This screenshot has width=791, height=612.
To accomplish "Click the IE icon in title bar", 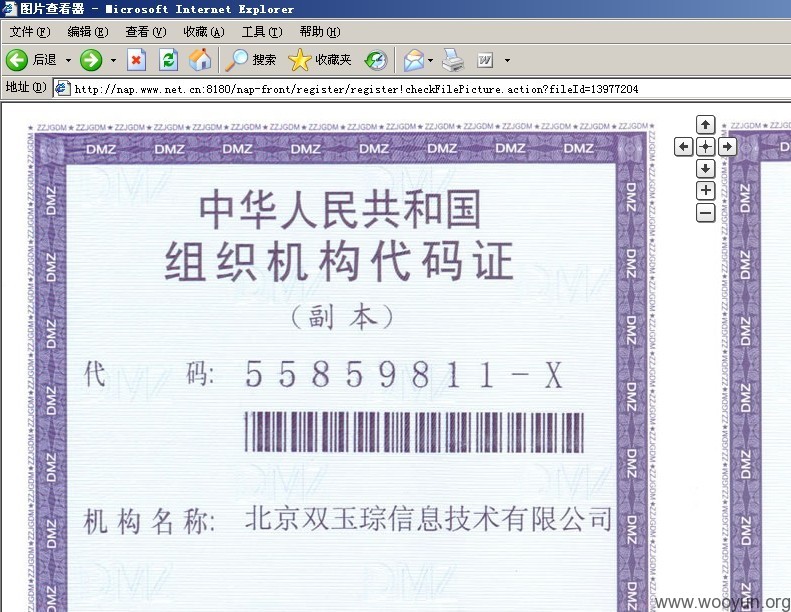I will tap(9, 9).
